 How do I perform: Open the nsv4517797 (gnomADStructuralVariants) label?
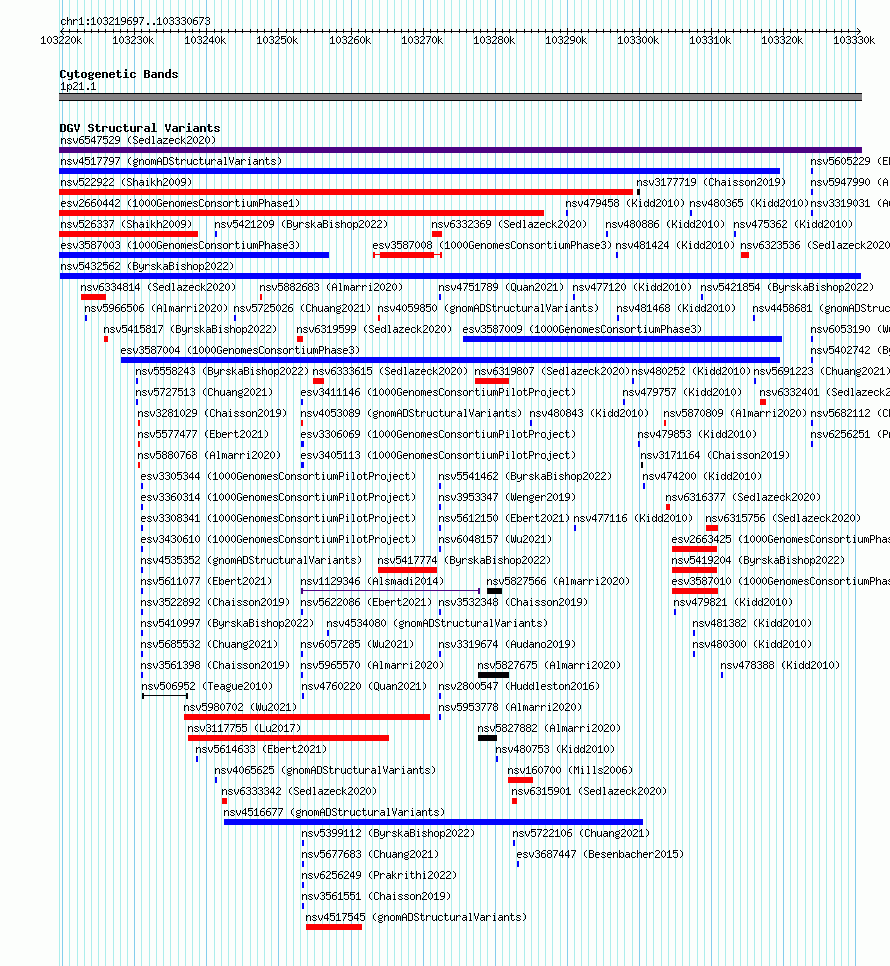(171, 161)
